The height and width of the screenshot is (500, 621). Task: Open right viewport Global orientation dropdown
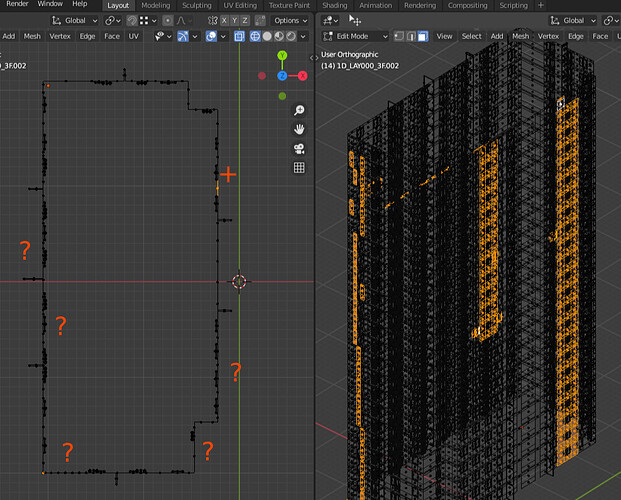tap(573, 21)
